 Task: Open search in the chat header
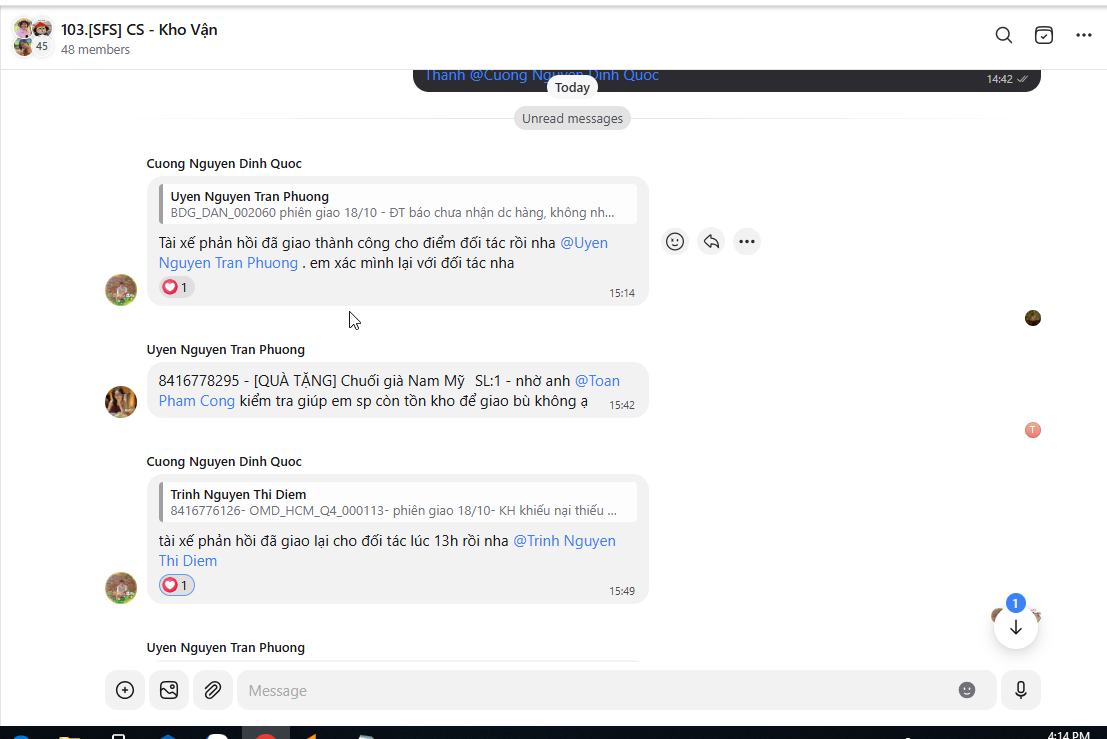tap(1003, 35)
